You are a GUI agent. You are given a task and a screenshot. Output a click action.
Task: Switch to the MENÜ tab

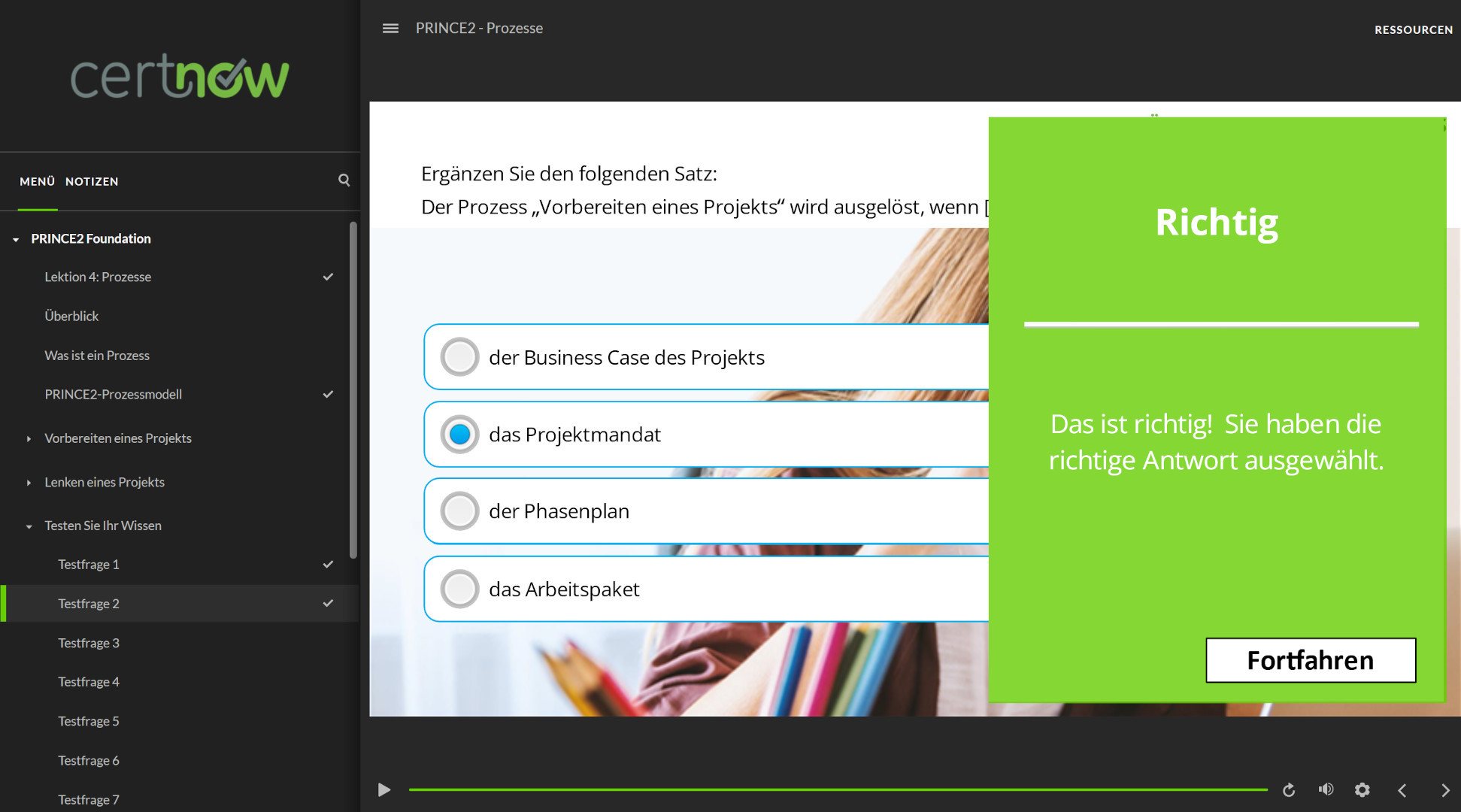(38, 181)
